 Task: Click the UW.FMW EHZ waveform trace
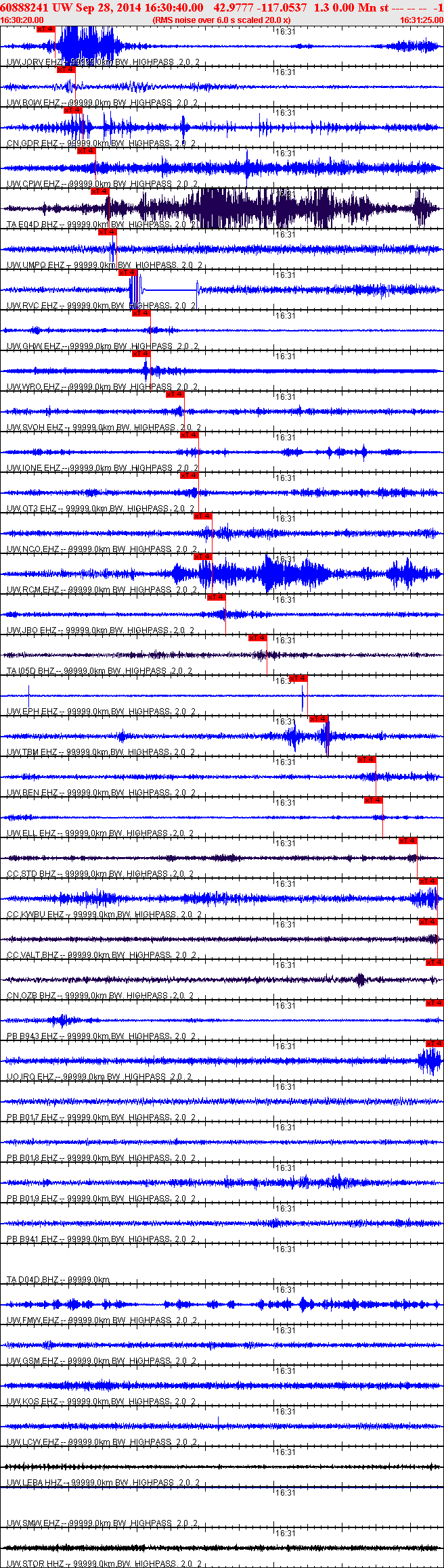[222, 1304]
